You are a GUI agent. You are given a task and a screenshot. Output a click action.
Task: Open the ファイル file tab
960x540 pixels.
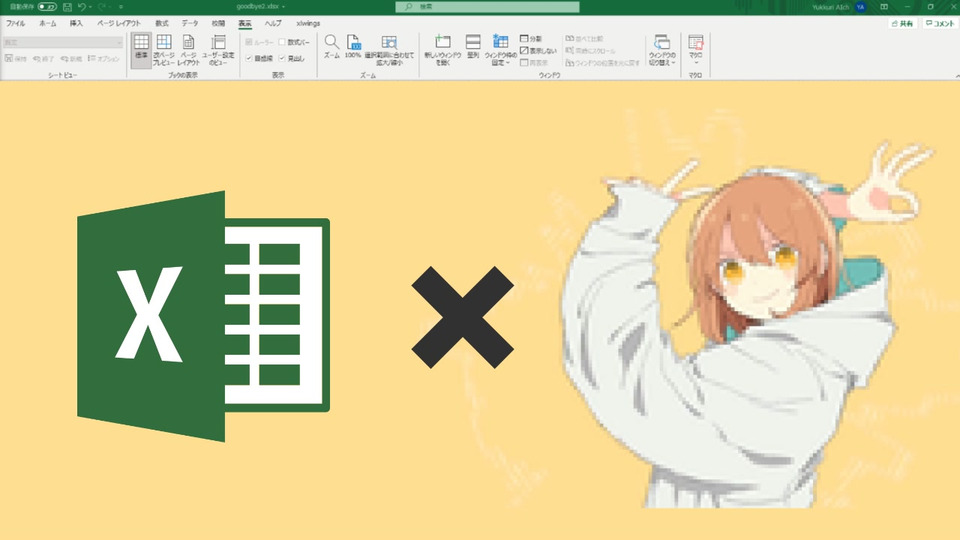(15, 23)
